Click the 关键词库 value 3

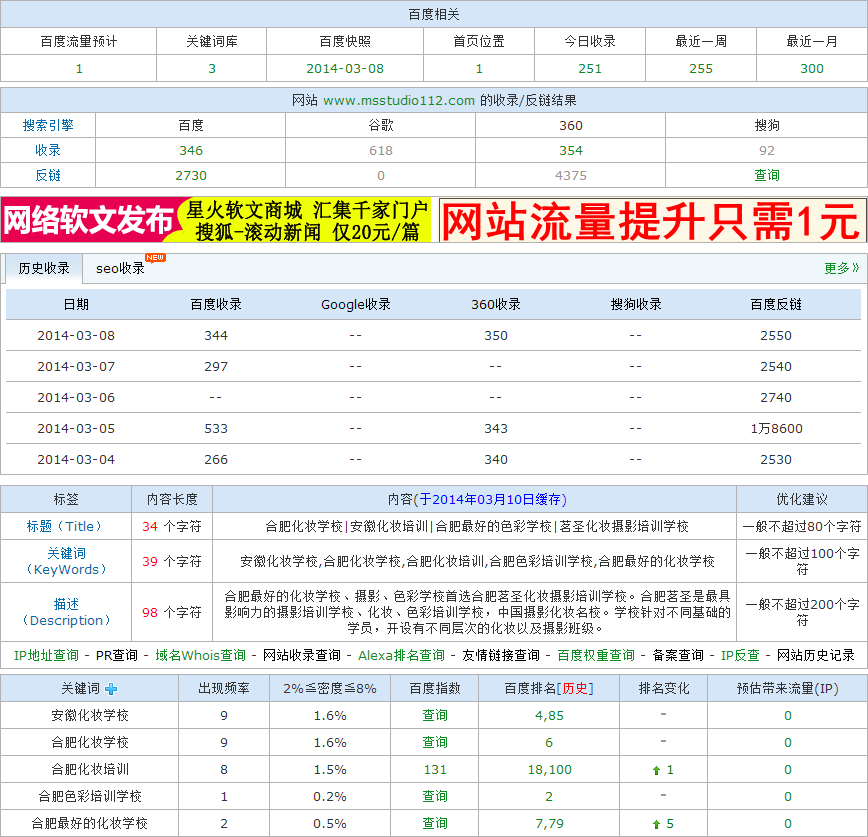point(211,69)
